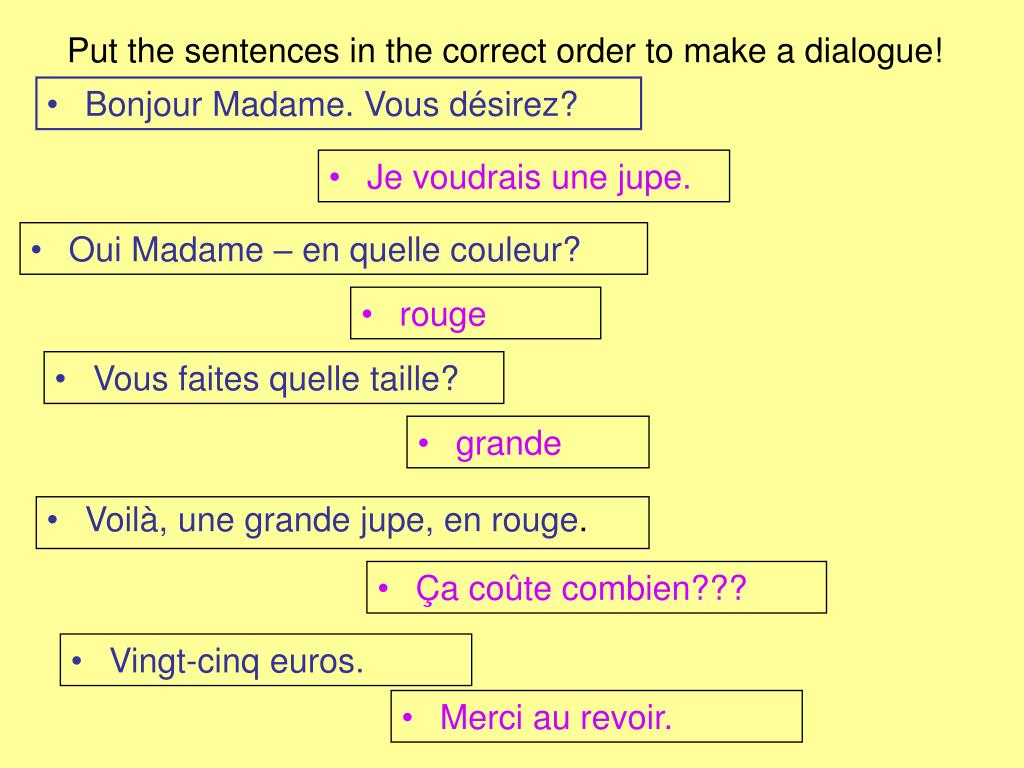Click the 'grande' answer box
The width and height of the screenshot is (1024, 768).
coord(528,443)
